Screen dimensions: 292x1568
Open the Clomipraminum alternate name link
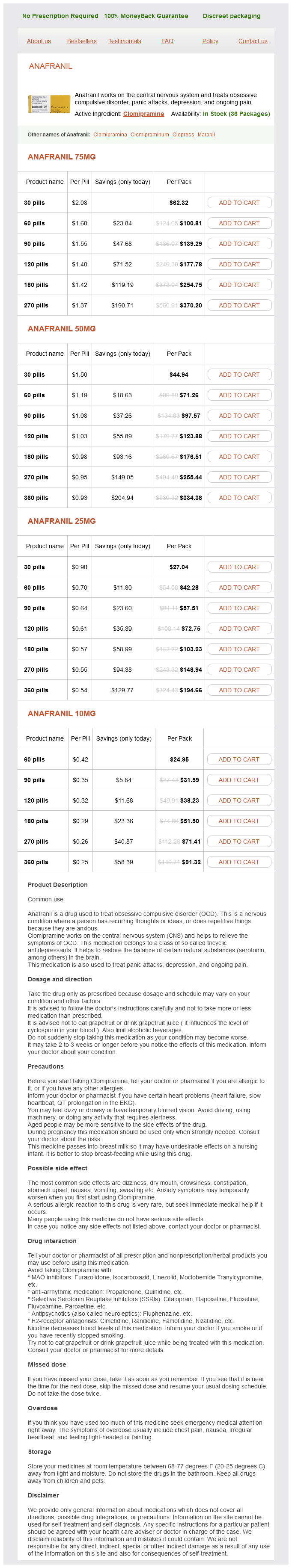click(149, 135)
